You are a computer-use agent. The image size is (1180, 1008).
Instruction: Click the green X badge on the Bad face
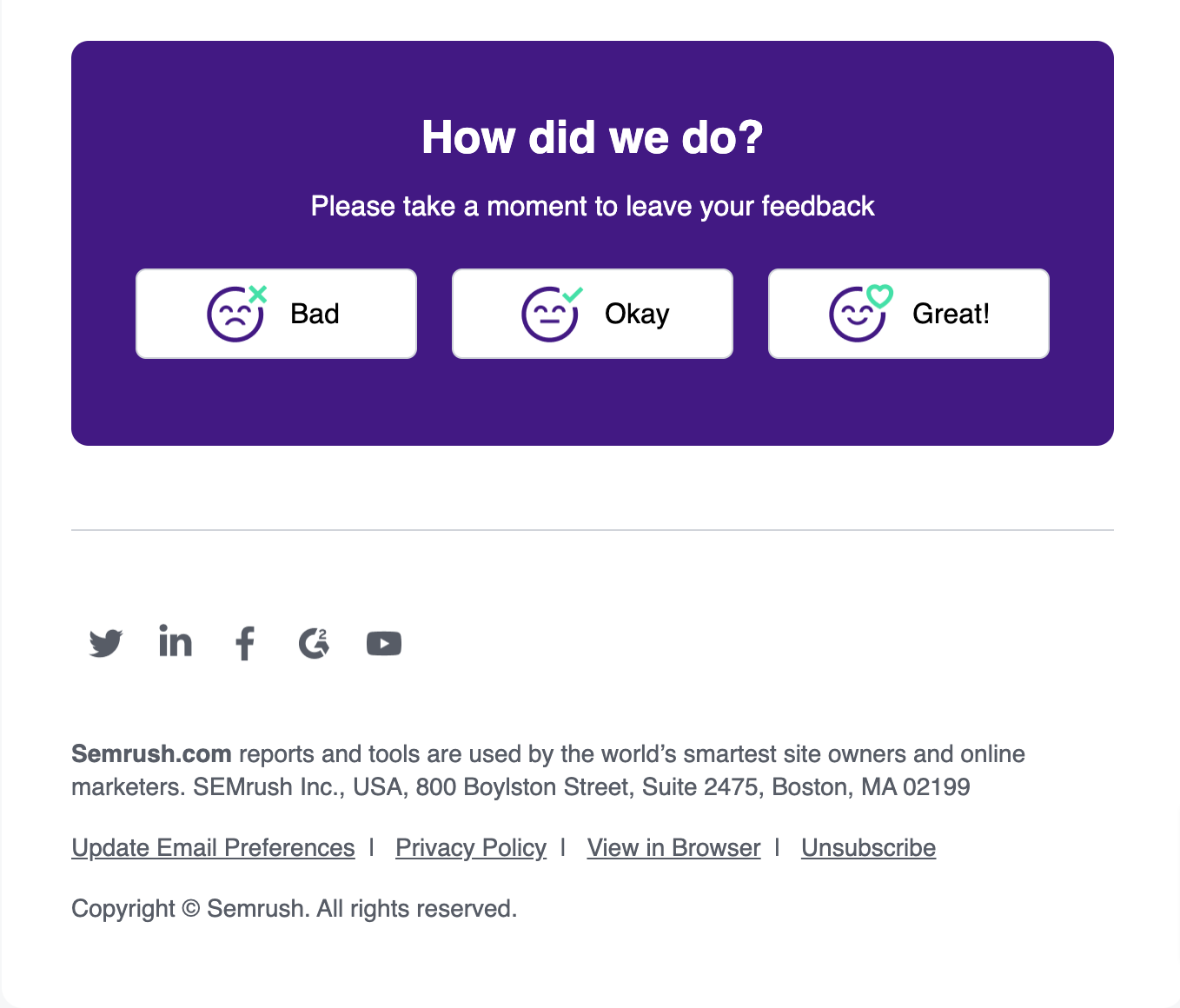pyautogui.click(x=256, y=294)
